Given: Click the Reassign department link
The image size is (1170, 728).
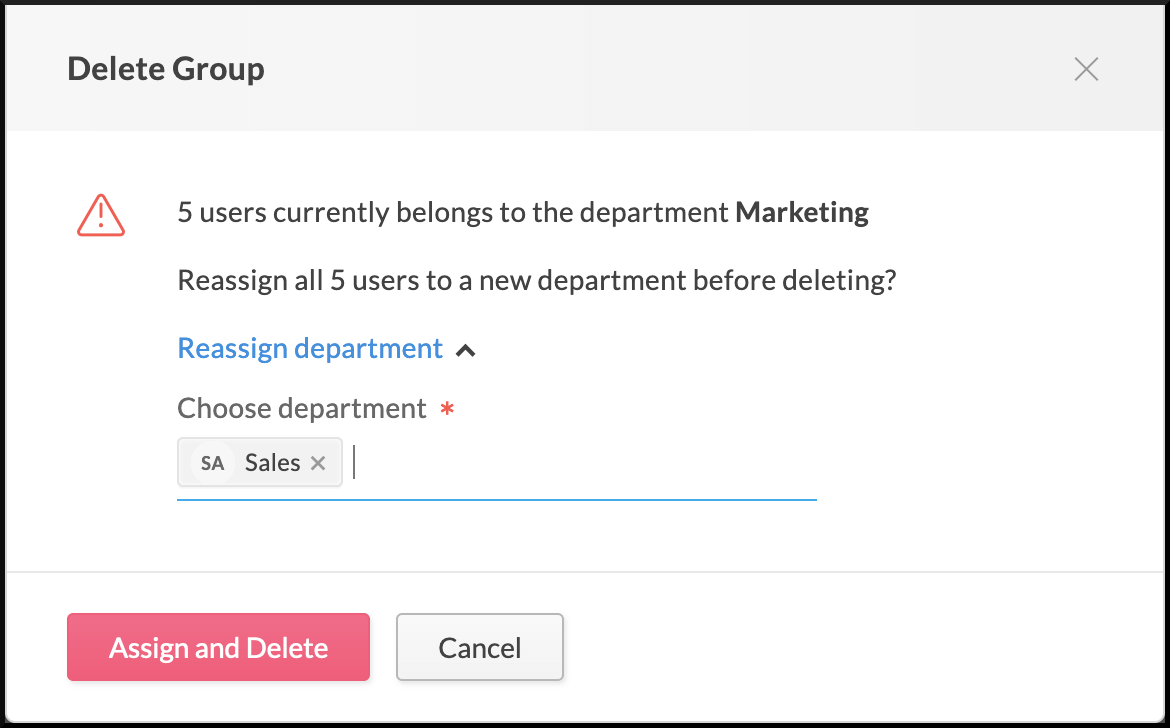Looking at the screenshot, I should 310,348.
